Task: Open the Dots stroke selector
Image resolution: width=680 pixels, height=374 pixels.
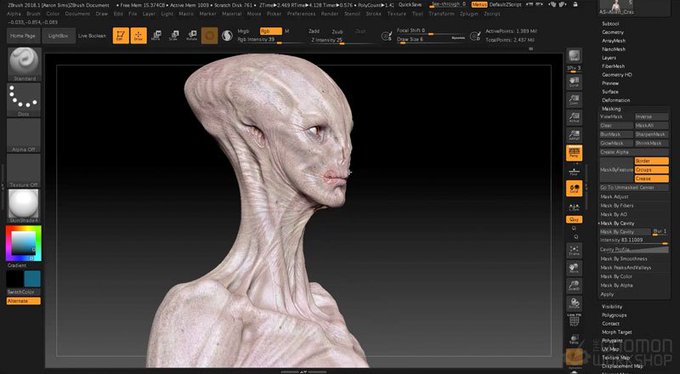Action: (x=24, y=100)
